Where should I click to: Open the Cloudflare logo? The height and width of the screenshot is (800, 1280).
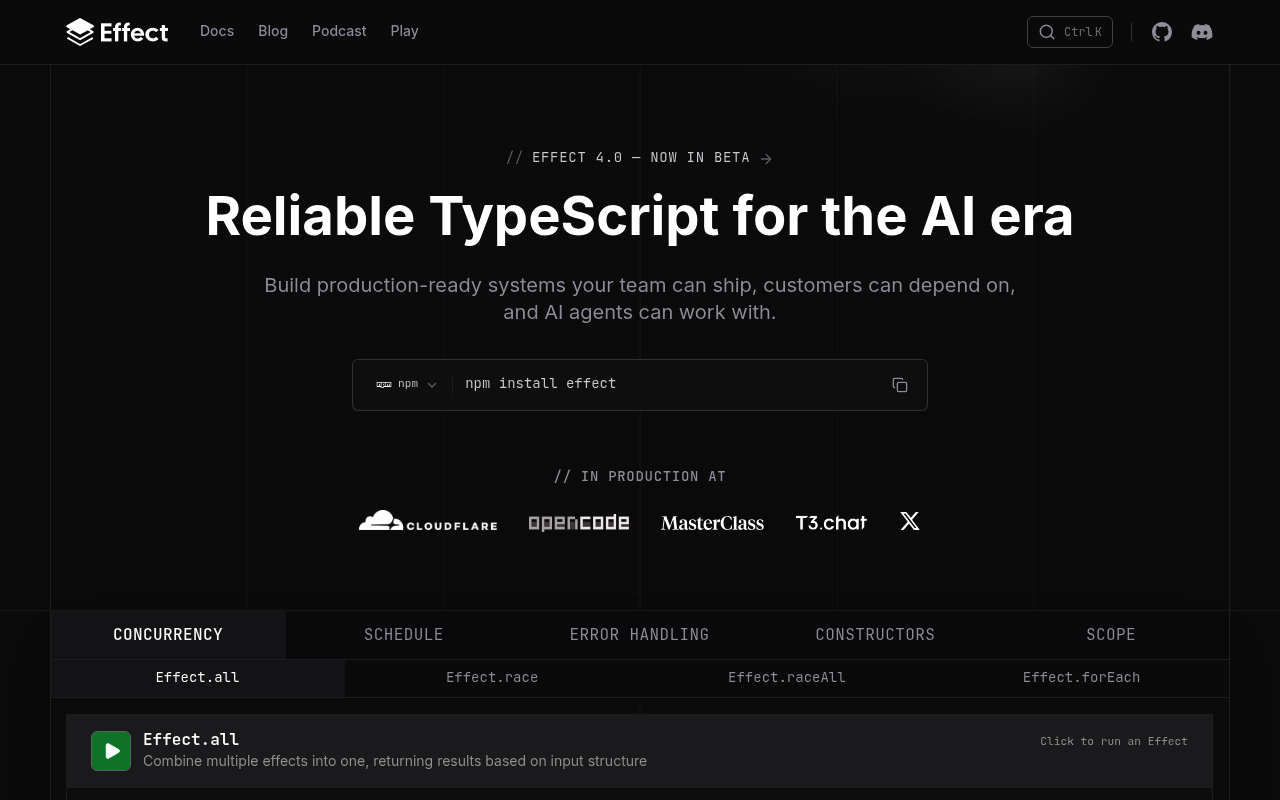pyautogui.click(x=428, y=521)
